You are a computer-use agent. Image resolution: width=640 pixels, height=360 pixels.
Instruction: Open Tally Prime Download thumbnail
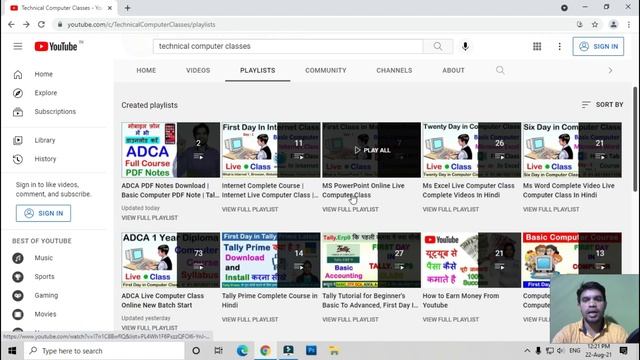point(271,260)
